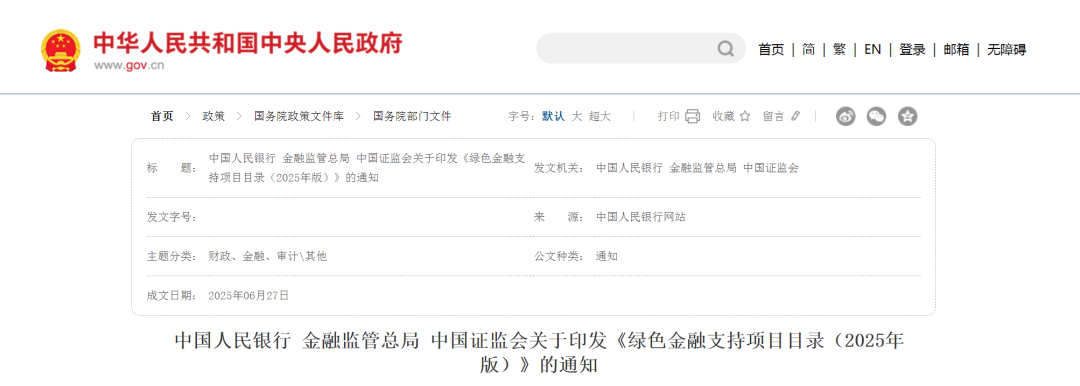This screenshot has width=1080, height=386.
Task: Click topic value 财政、金融、审计\其他
Action: point(267,256)
